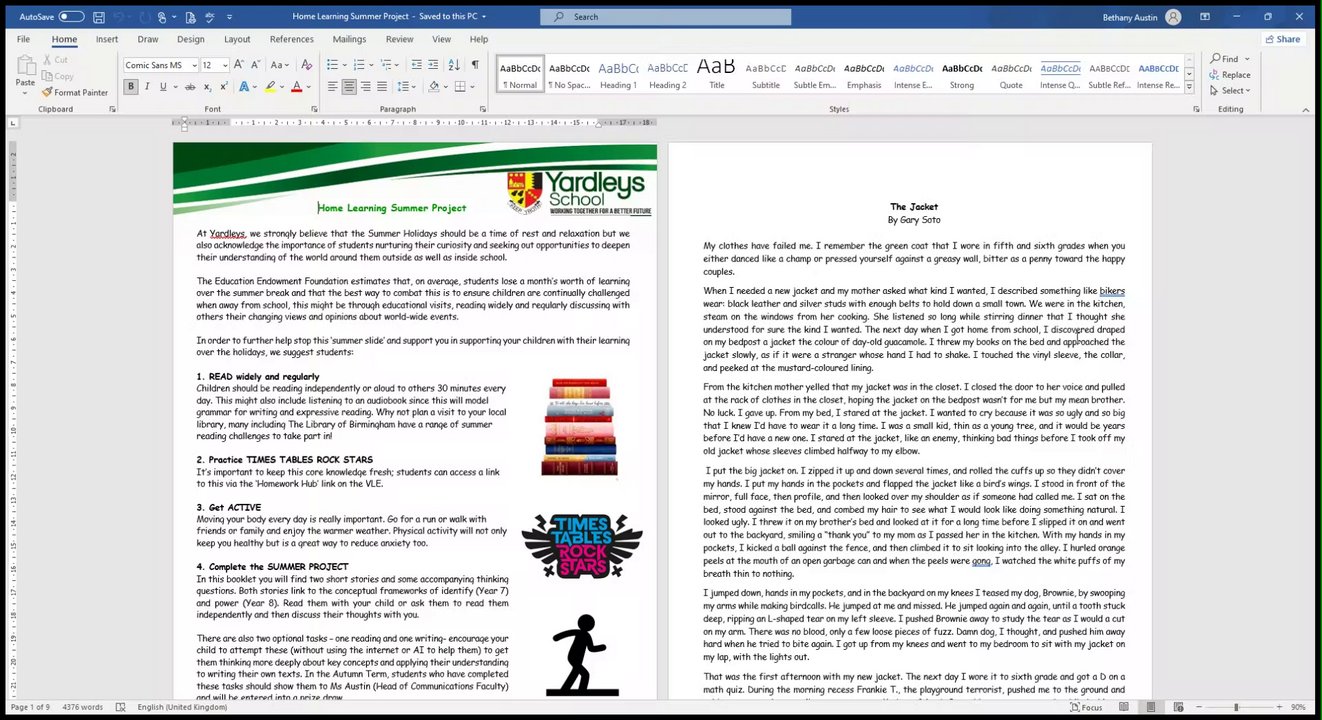Open the File tab

tap(23, 40)
